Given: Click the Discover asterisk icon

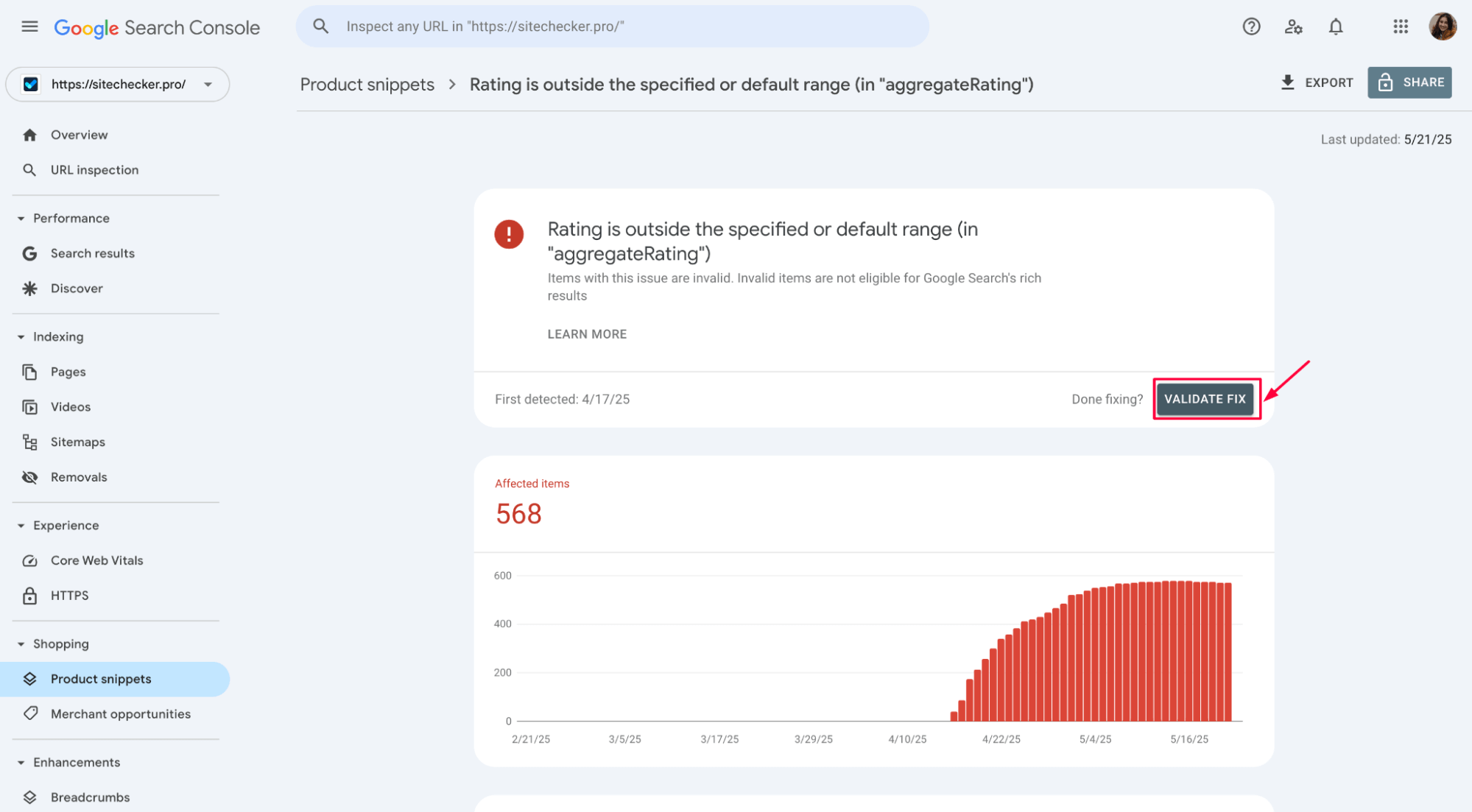Looking at the screenshot, I should (x=29, y=289).
